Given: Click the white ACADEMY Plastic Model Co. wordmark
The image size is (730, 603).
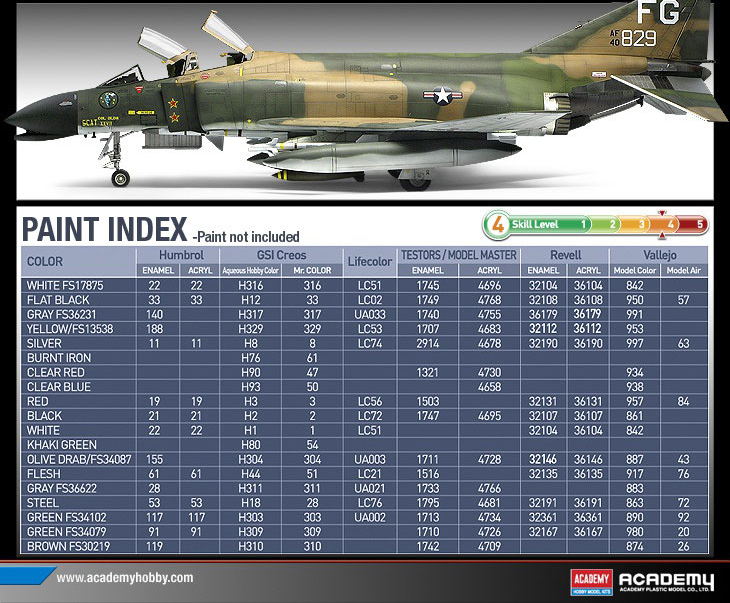Looking at the screenshot, I should tap(666, 582).
